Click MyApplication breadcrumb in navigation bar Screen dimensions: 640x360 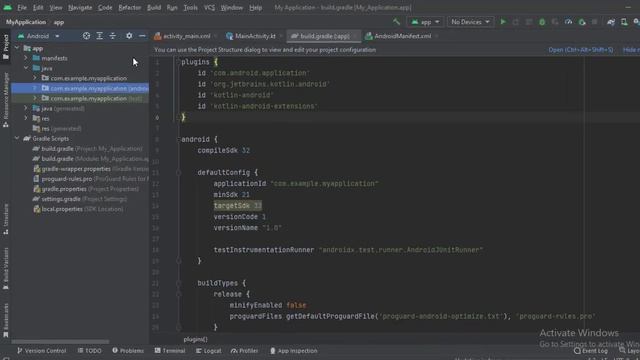coord(26,22)
